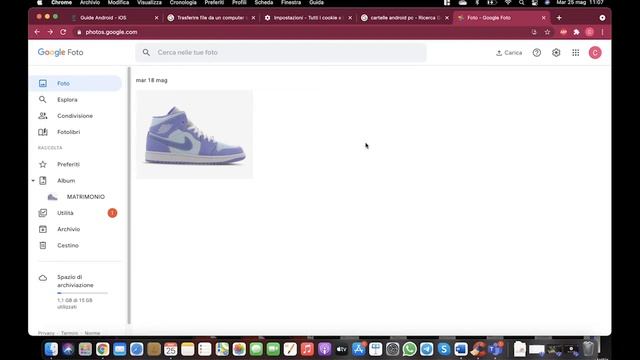This screenshot has width=640, height=360.
Task: Open the Trash in the Dock
Action: pyautogui.click(x=588, y=349)
